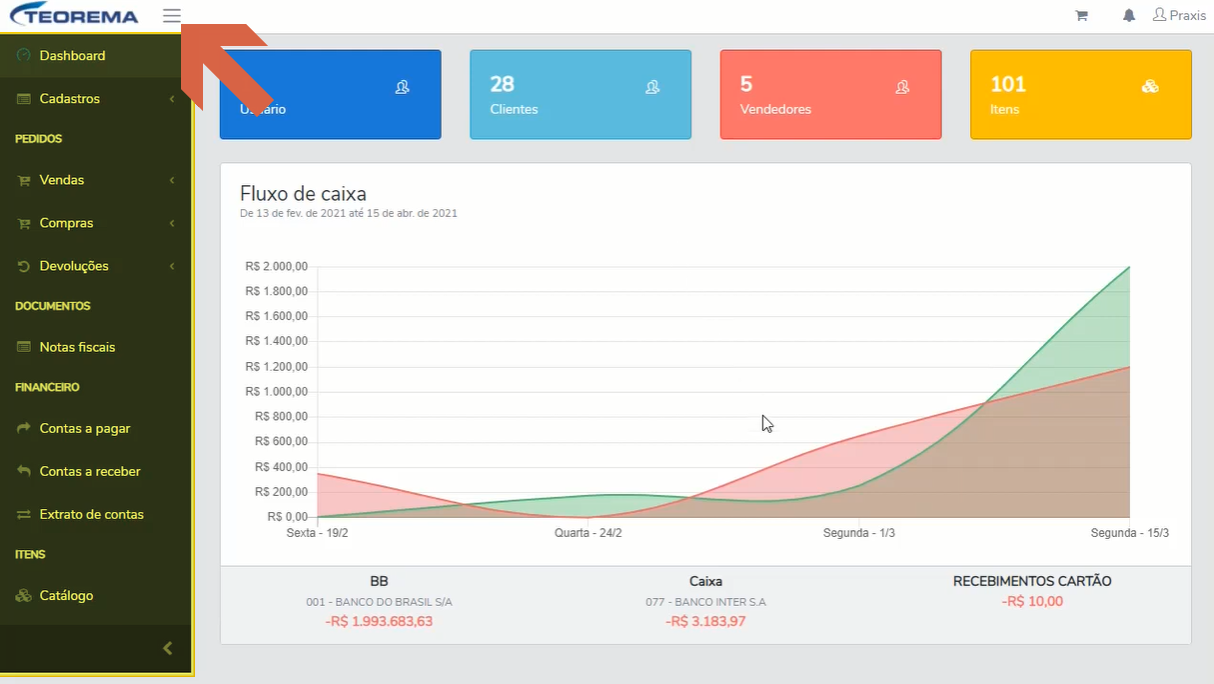Viewport: 1214px width, 684px height.
Task: Click the R$ 2.000,00 axis label
Action: pyautogui.click(x=276, y=266)
